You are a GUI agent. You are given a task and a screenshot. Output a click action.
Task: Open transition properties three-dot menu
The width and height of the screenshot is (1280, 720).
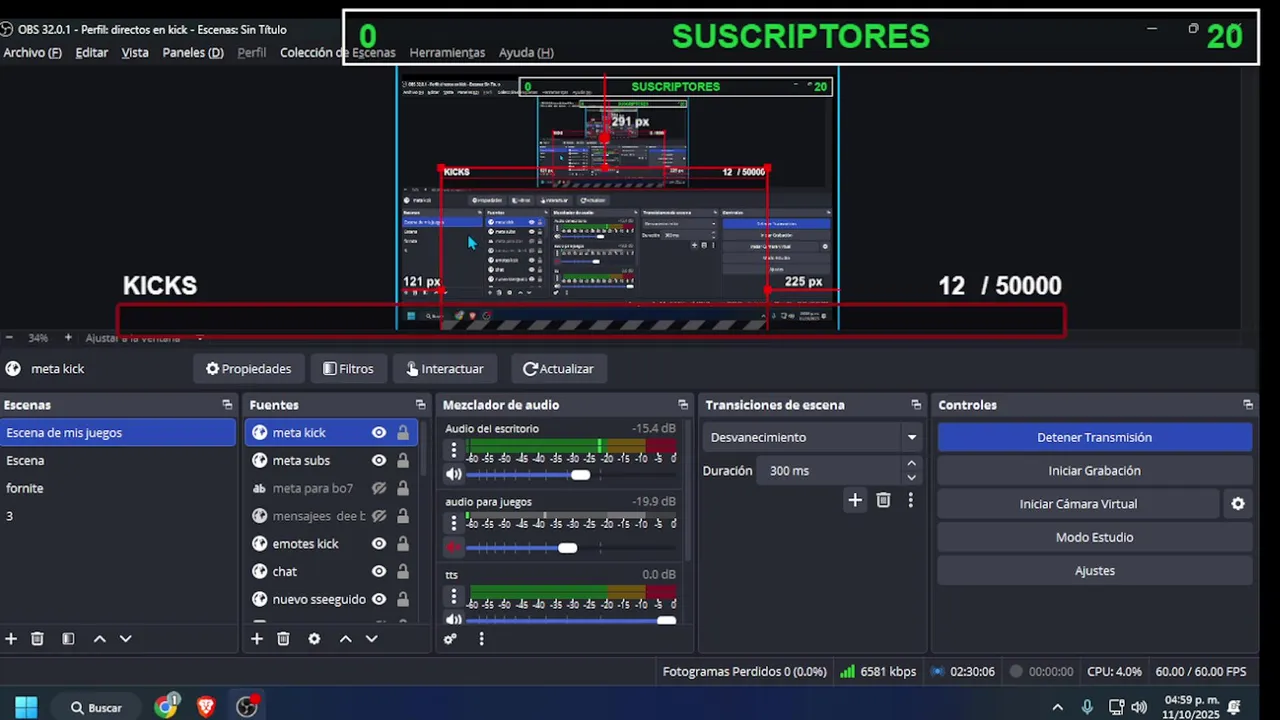910,500
